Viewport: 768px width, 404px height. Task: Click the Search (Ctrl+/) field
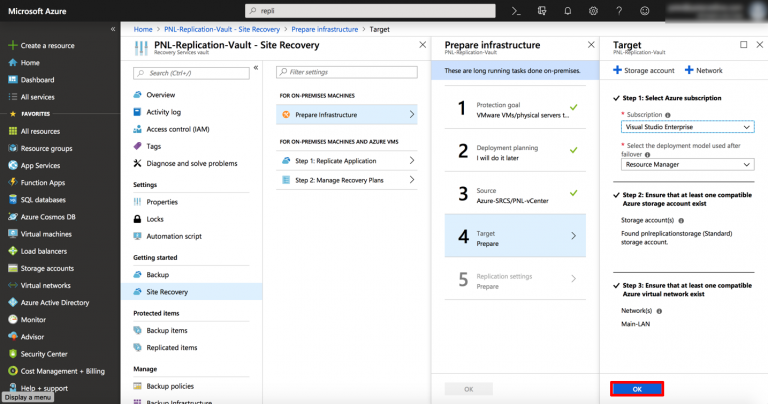click(x=192, y=73)
